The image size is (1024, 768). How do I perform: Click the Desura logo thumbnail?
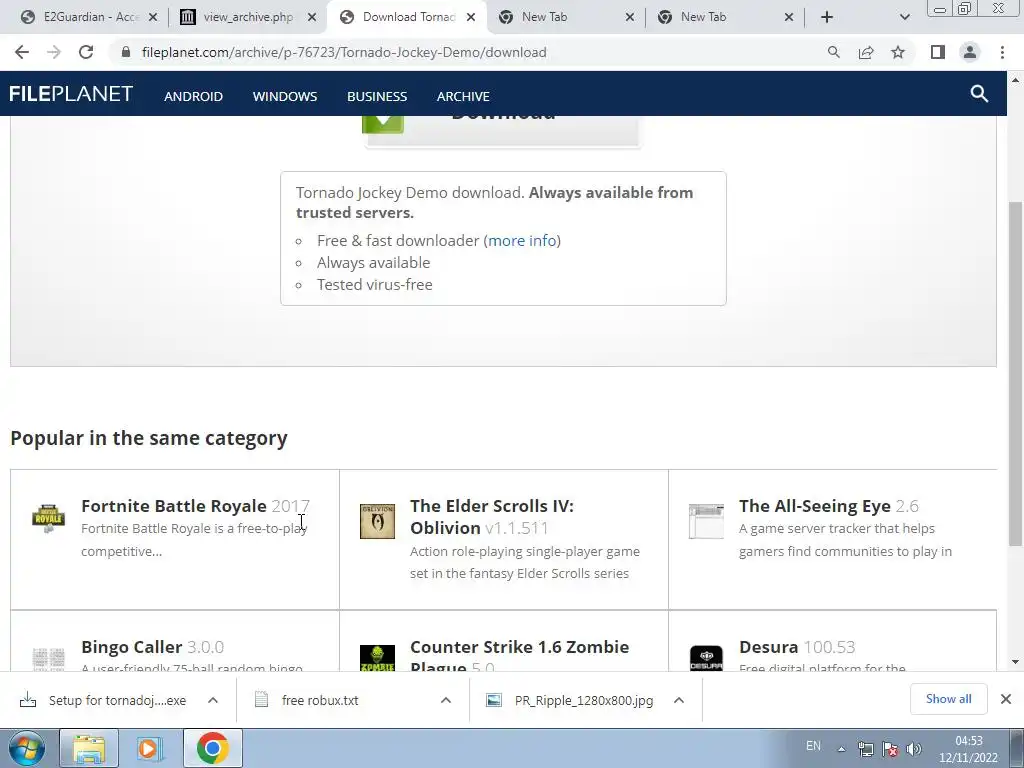pyautogui.click(x=706, y=658)
